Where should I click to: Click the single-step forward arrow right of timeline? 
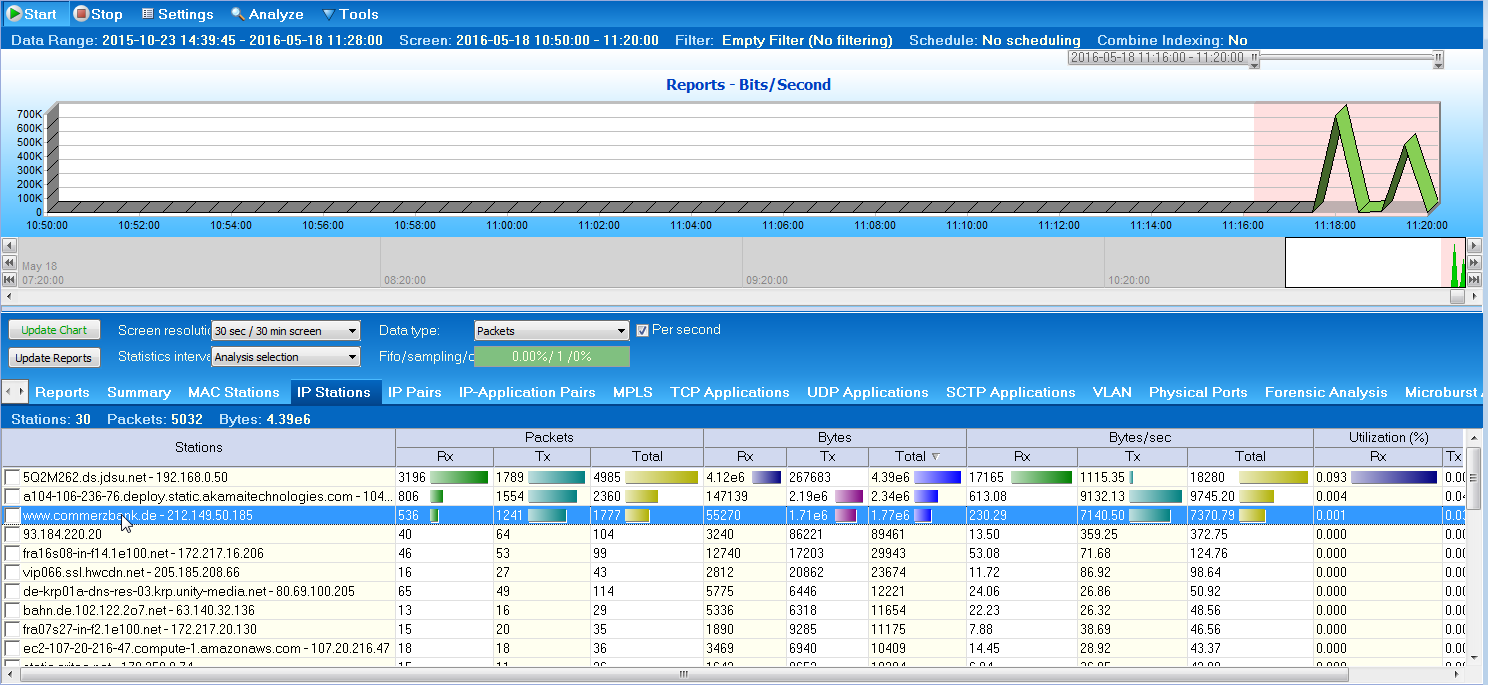click(x=1474, y=245)
